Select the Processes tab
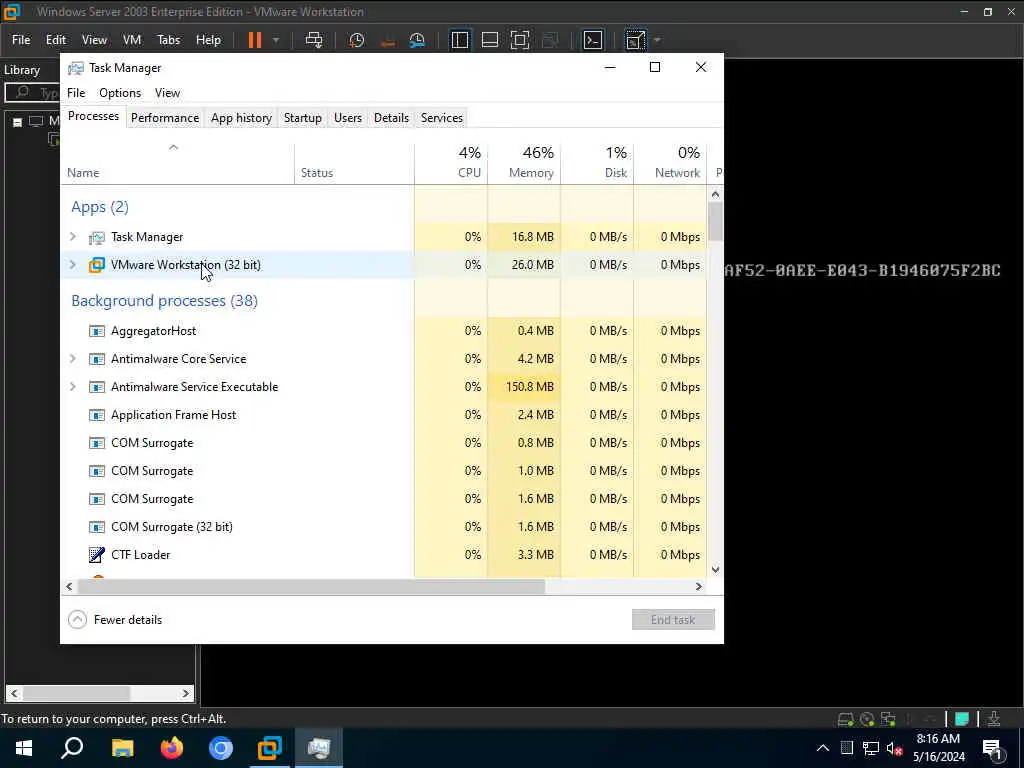1024x768 pixels. [93, 116]
